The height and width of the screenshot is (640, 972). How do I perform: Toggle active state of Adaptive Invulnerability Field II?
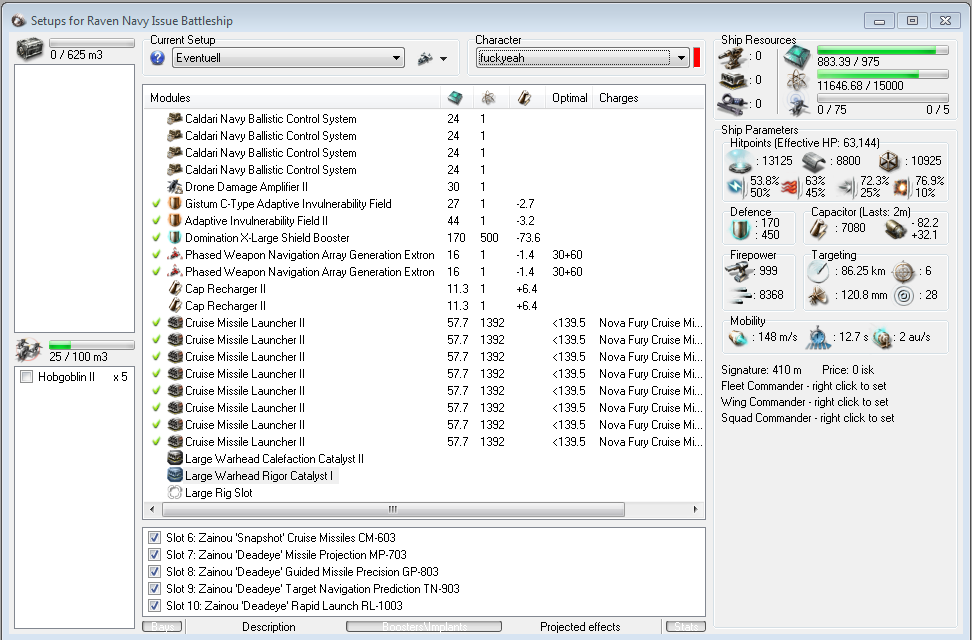click(156, 220)
